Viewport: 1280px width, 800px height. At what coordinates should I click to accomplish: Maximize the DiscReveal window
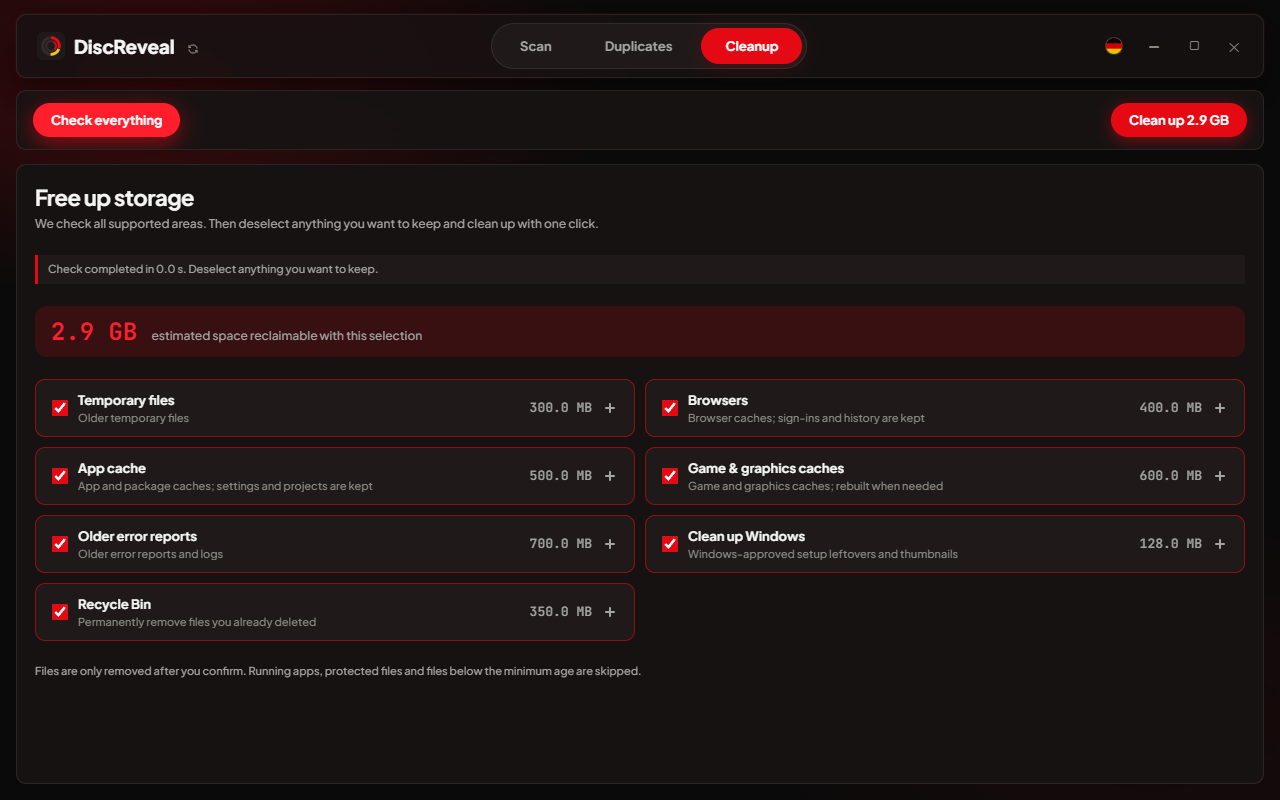coord(1194,46)
